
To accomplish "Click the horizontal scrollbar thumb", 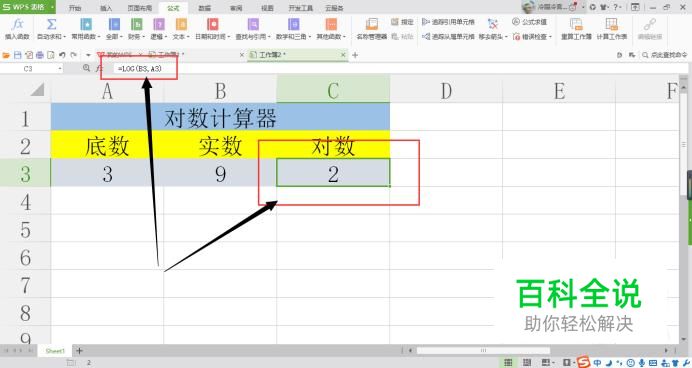I will point(483,350).
